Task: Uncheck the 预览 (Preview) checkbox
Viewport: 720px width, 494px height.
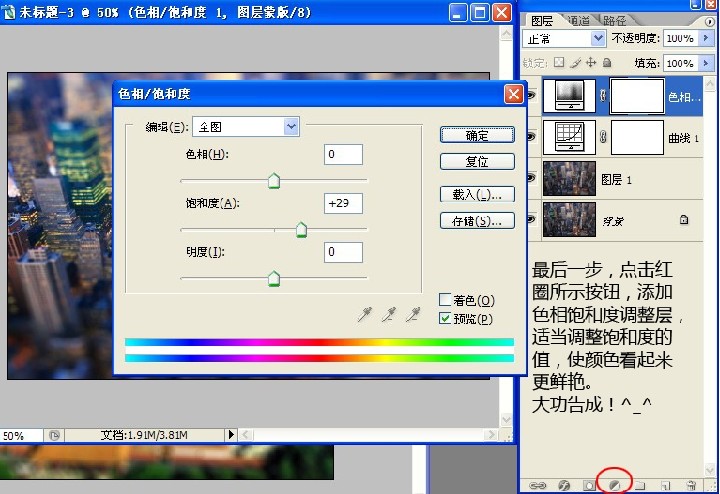Action: (446, 319)
